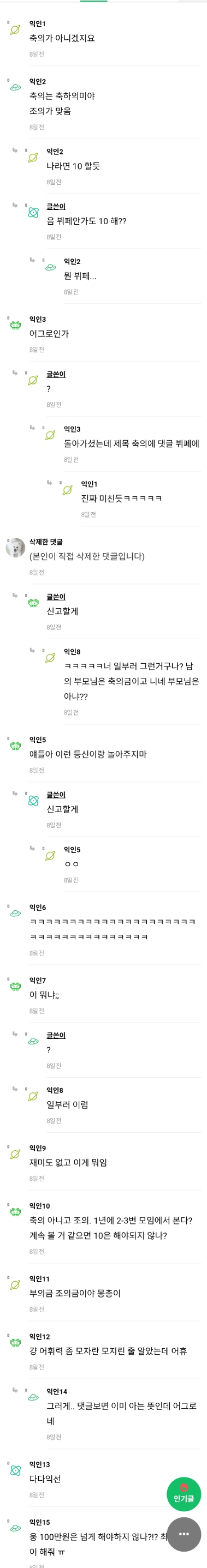The image size is (207, 1568).
Task: Open 글쓴이 link above 음 뷔페안가도 10 해??
Action: coord(56,206)
